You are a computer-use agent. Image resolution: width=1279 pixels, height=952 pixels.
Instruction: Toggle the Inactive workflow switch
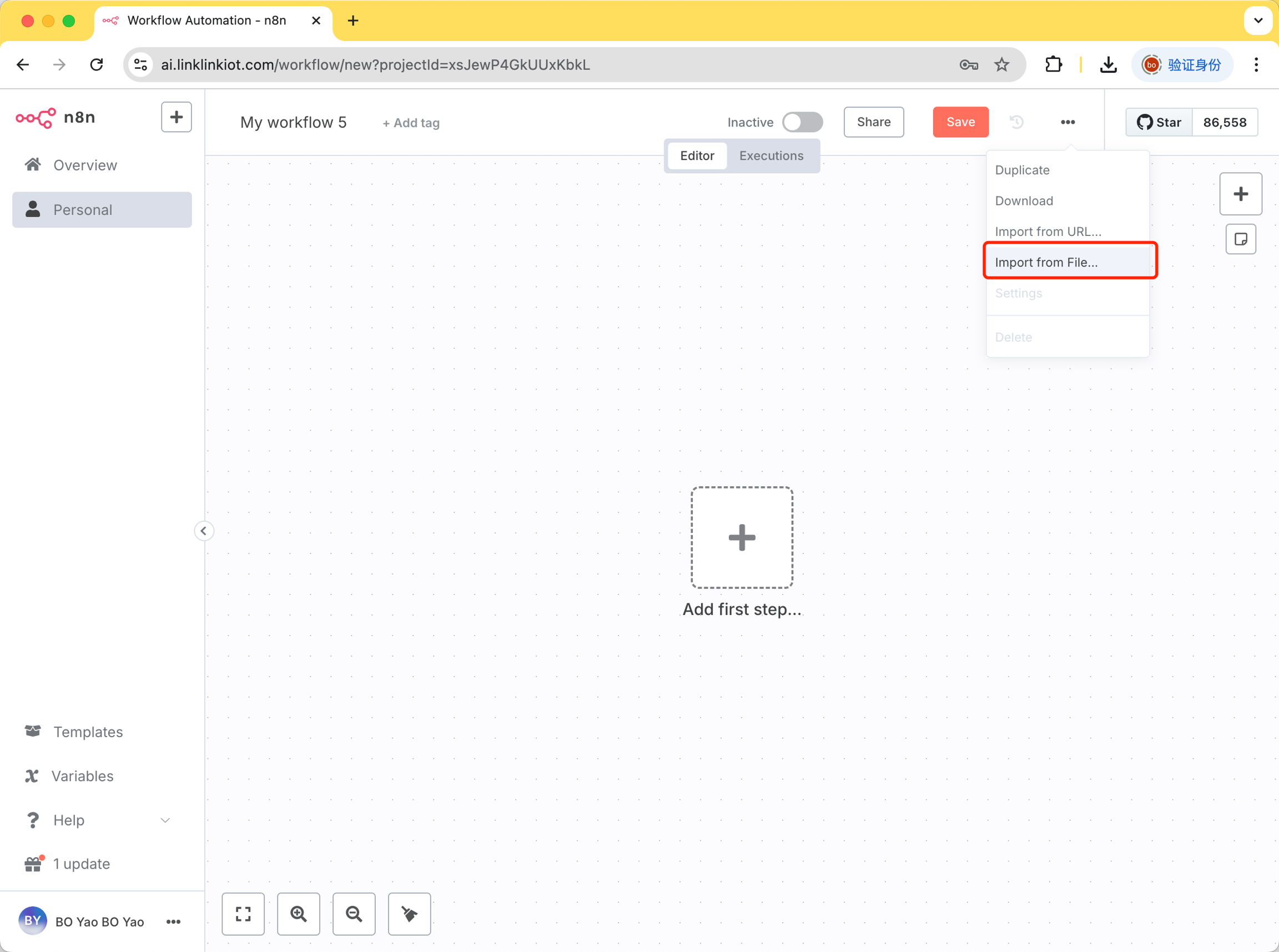(x=802, y=122)
